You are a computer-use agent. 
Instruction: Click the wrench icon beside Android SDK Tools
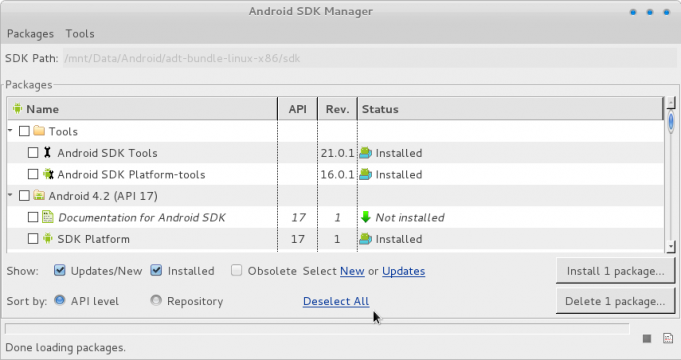point(47,152)
